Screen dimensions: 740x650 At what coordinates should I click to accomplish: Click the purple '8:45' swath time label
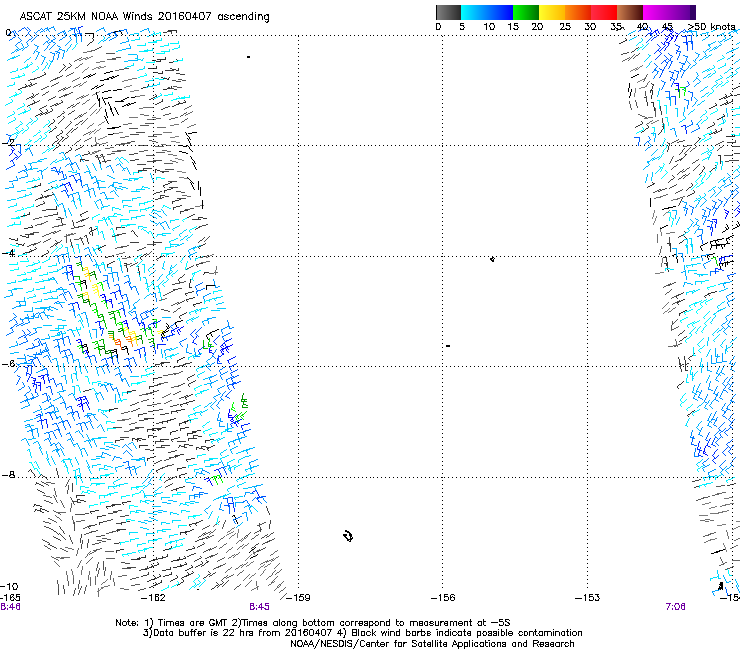point(260,607)
